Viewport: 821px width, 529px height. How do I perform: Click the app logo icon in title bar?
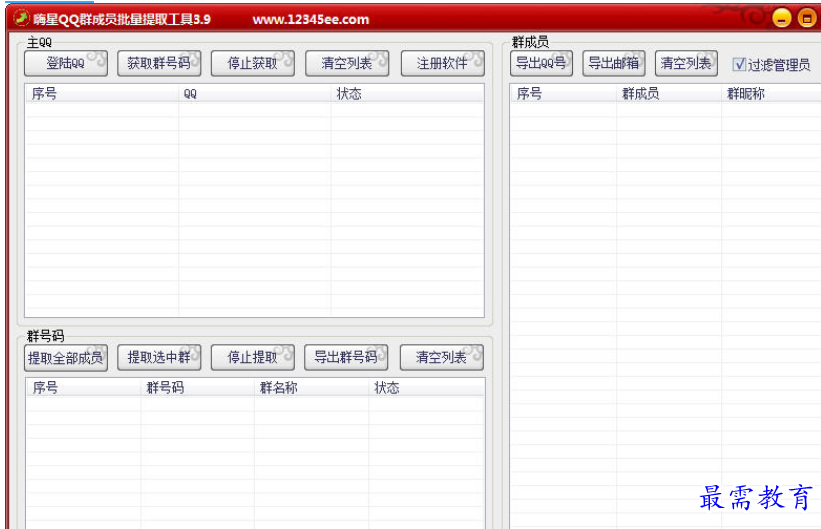tap(21, 18)
